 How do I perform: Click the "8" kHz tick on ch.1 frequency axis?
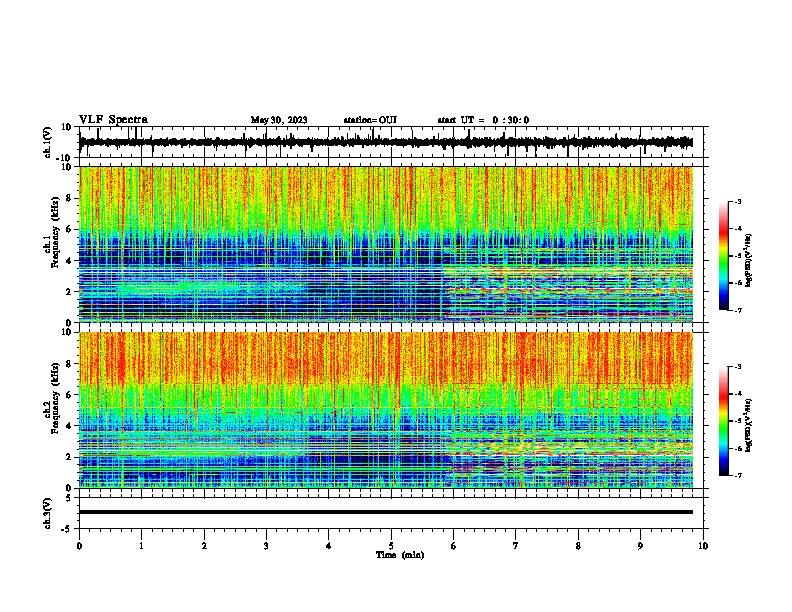click(x=69, y=198)
